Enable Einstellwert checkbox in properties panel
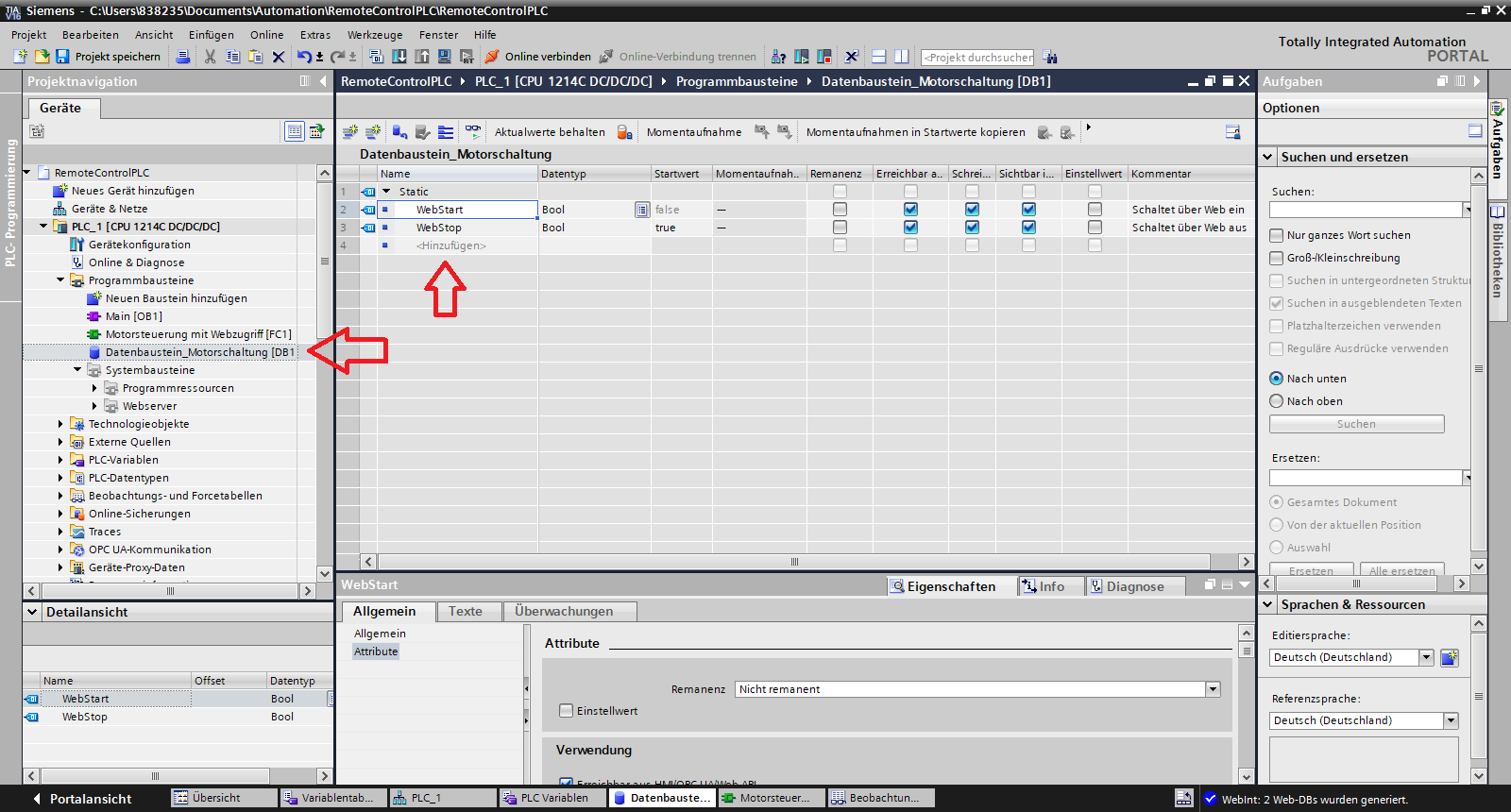This screenshot has height=812, width=1511. [x=567, y=711]
